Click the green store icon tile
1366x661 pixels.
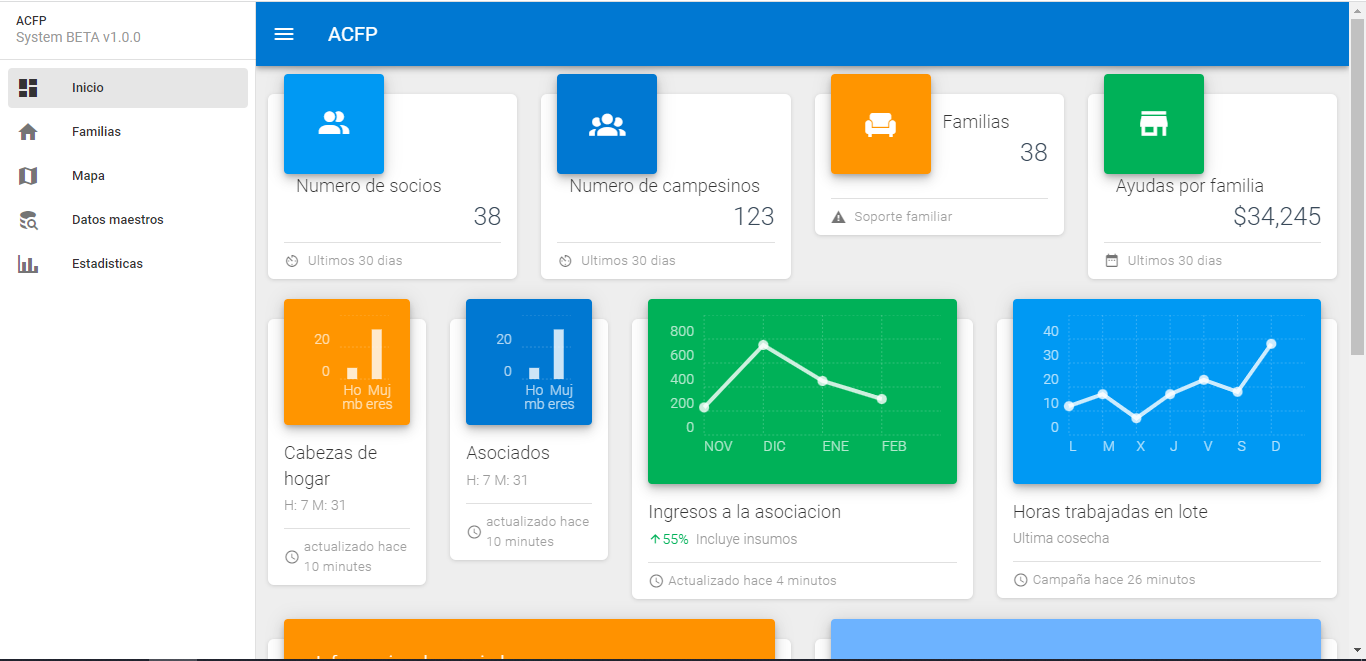point(1154,124)
